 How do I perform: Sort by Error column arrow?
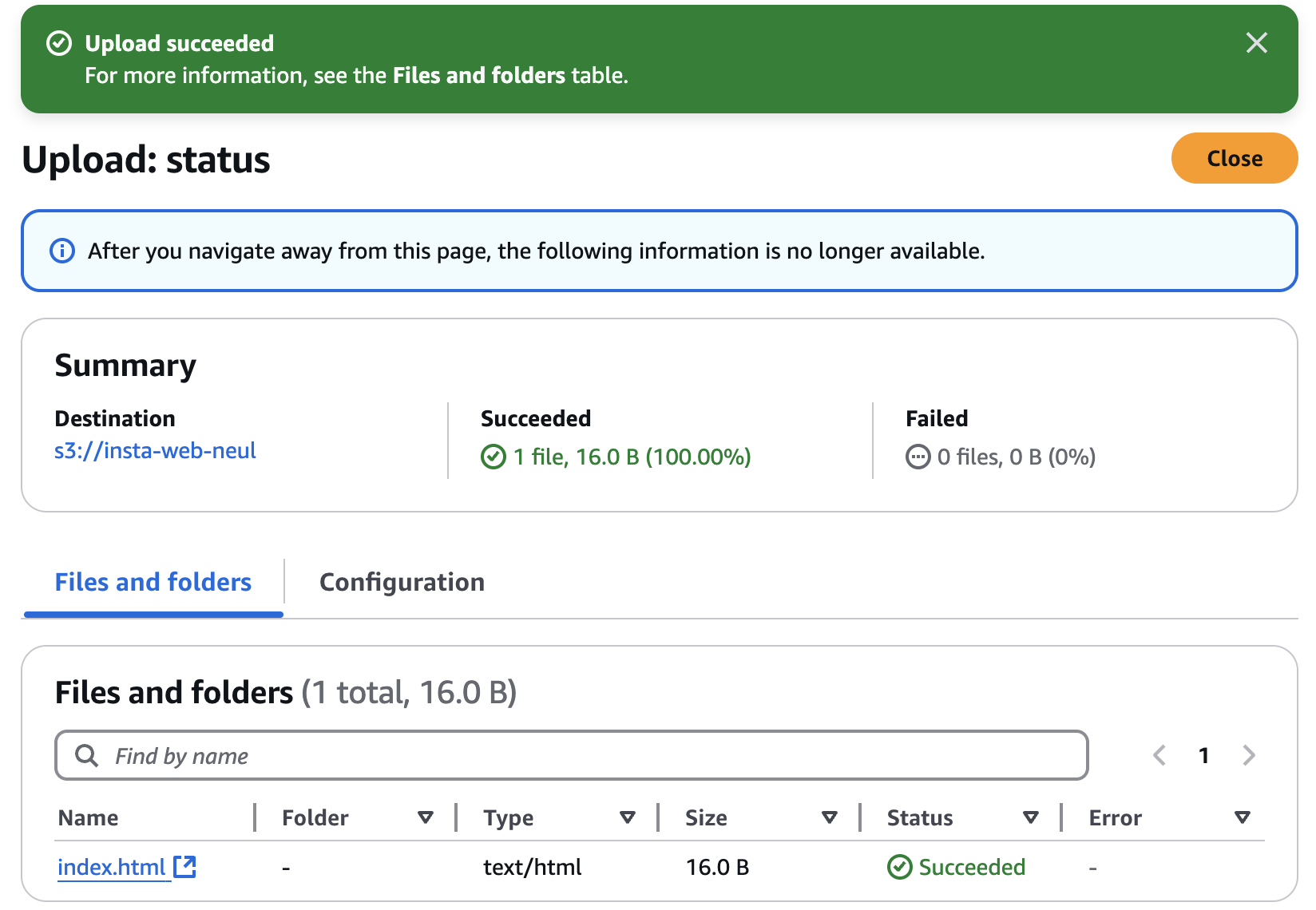click(1243, 817)
